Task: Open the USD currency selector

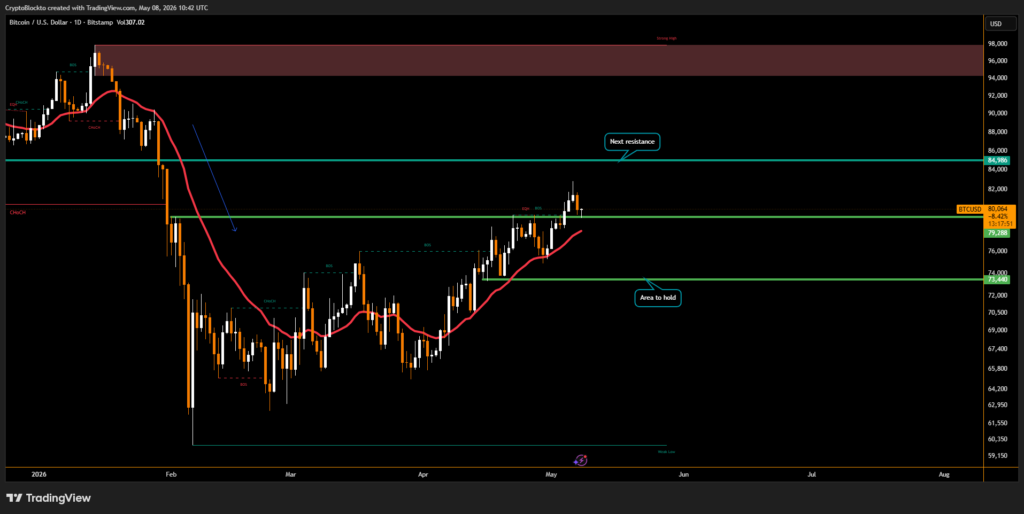Action: 996,24
